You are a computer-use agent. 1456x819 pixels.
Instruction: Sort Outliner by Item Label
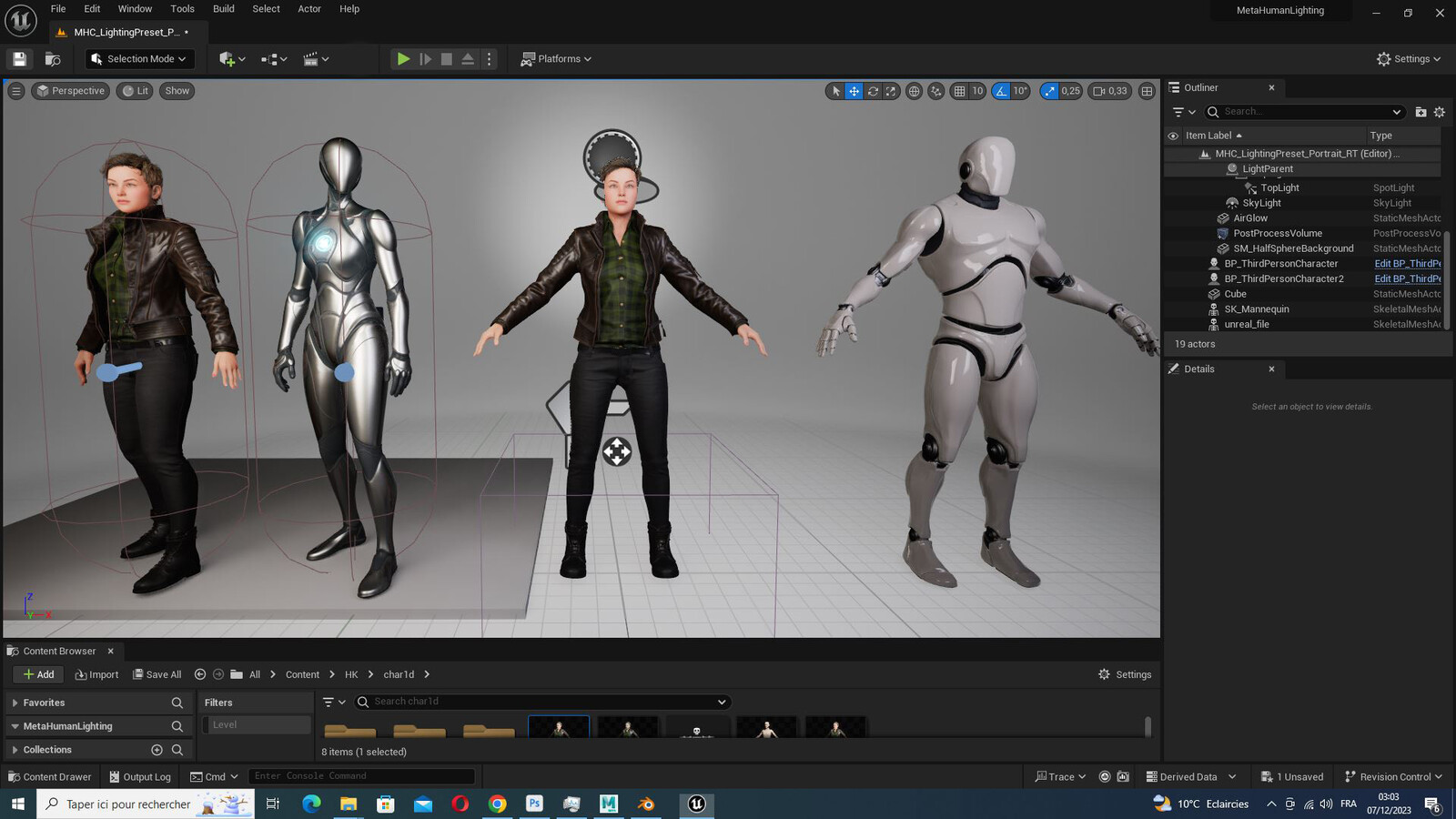point(1213,136)
